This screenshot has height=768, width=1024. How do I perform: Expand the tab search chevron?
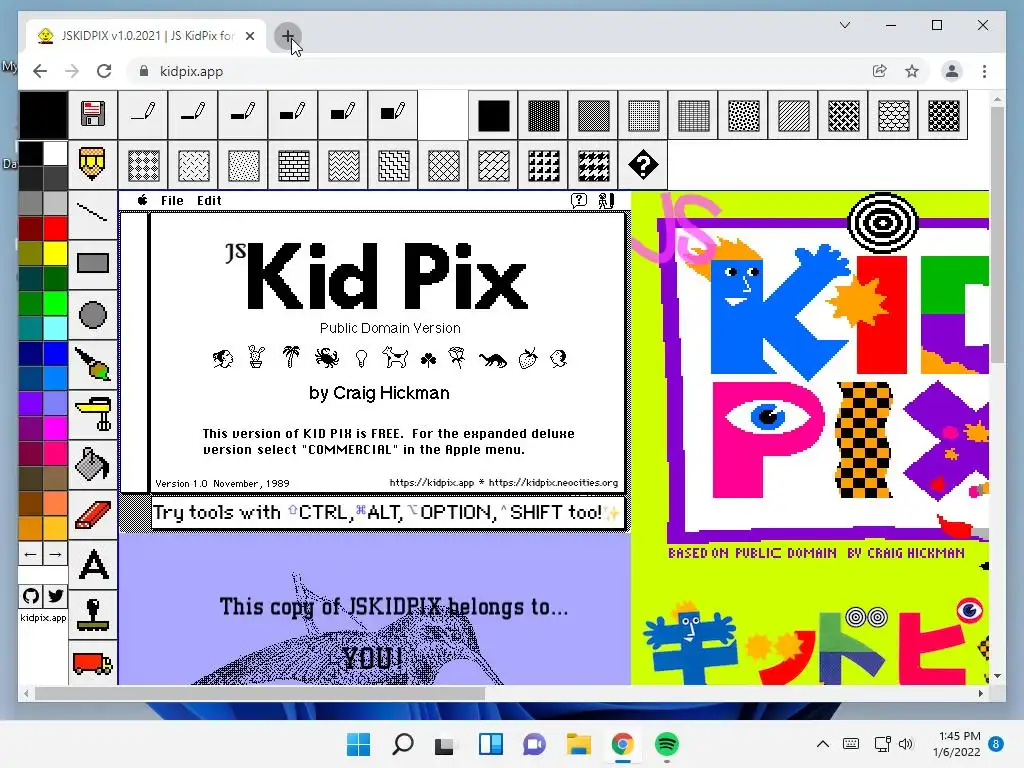coord(844,25)
